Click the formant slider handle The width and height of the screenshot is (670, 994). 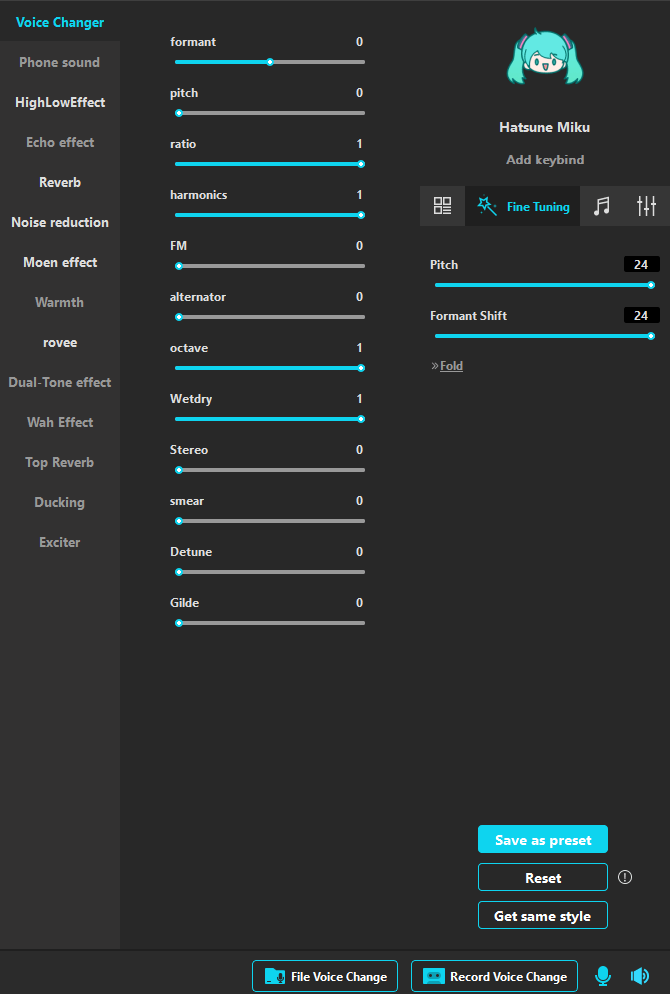(x=270, y=62)
